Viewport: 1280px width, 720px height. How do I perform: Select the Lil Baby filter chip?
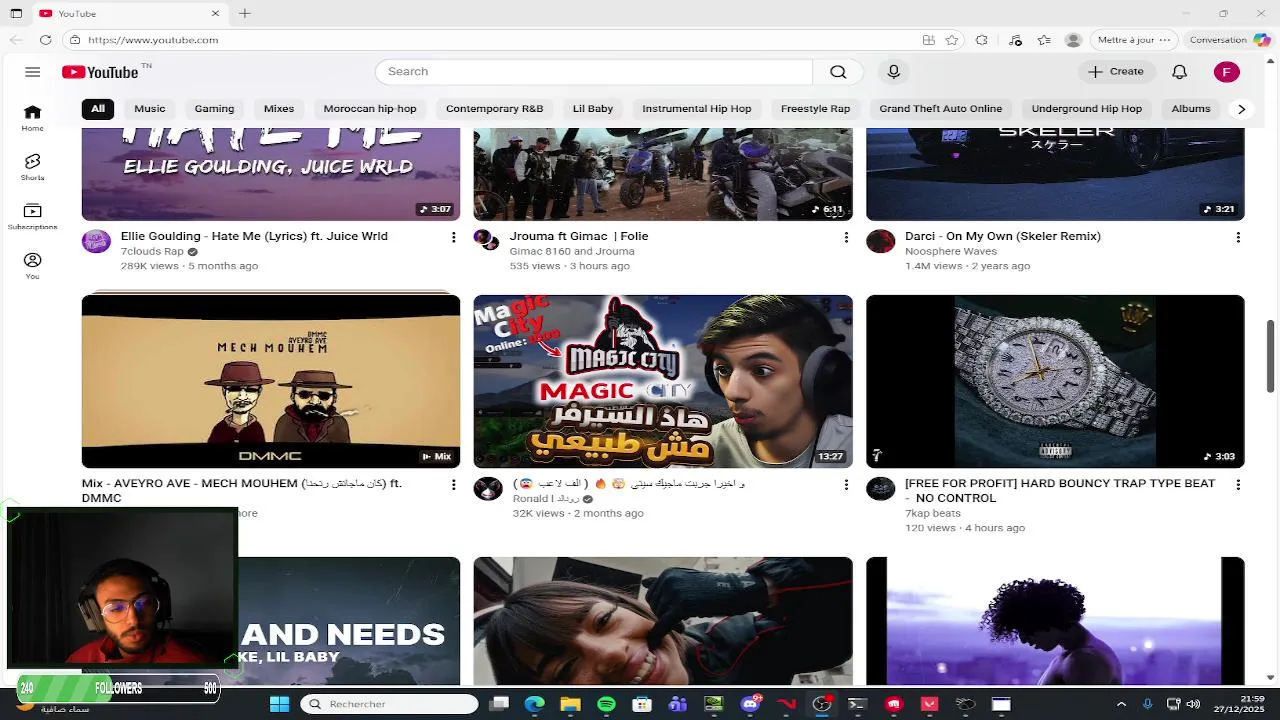click(593, 109)
